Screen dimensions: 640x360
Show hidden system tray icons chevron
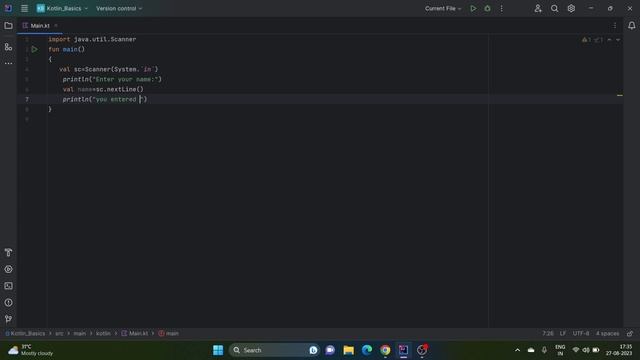(517, 350)
